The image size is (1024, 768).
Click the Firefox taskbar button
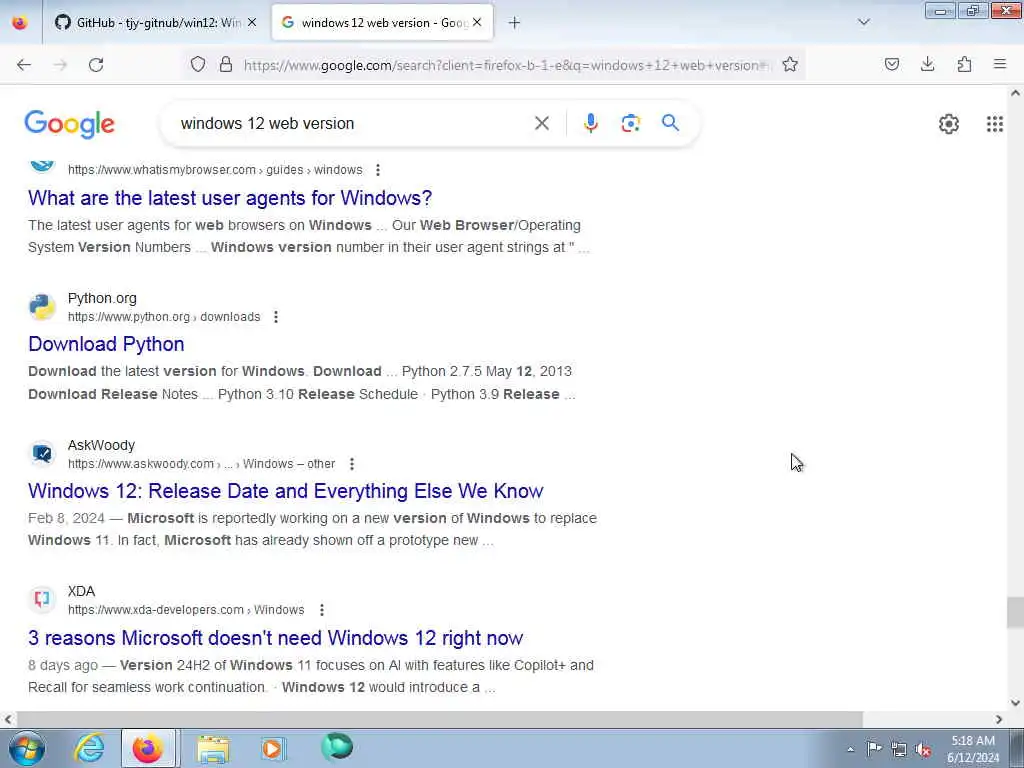pyautogui.click(x=149, y=748)
